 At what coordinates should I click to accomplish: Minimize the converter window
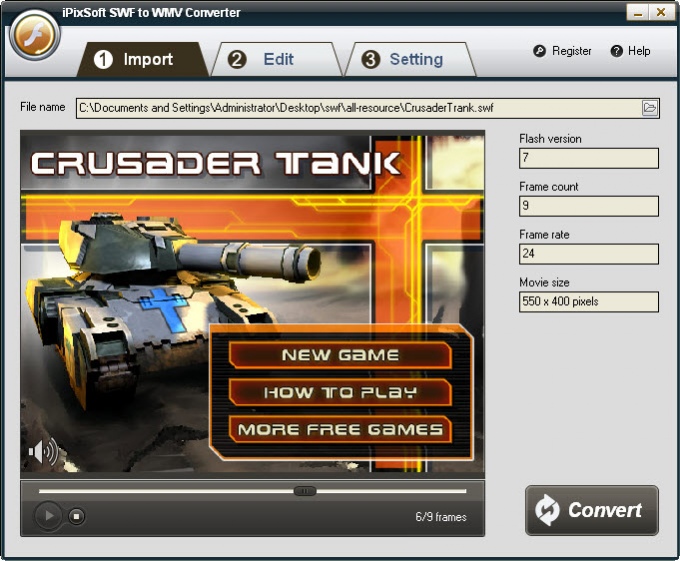(638, 13)
